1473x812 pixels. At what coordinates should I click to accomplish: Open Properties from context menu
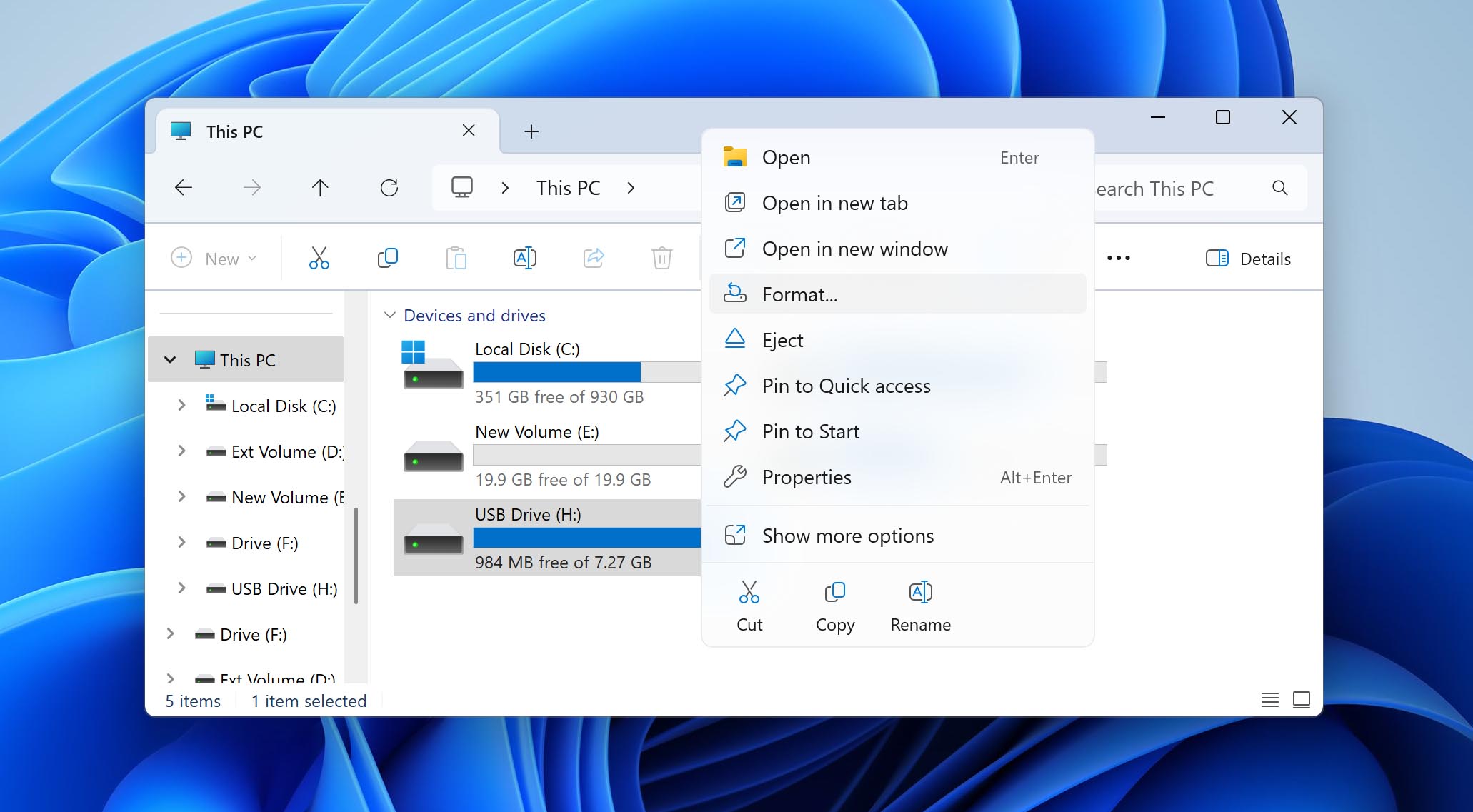[x=897, y=477]
